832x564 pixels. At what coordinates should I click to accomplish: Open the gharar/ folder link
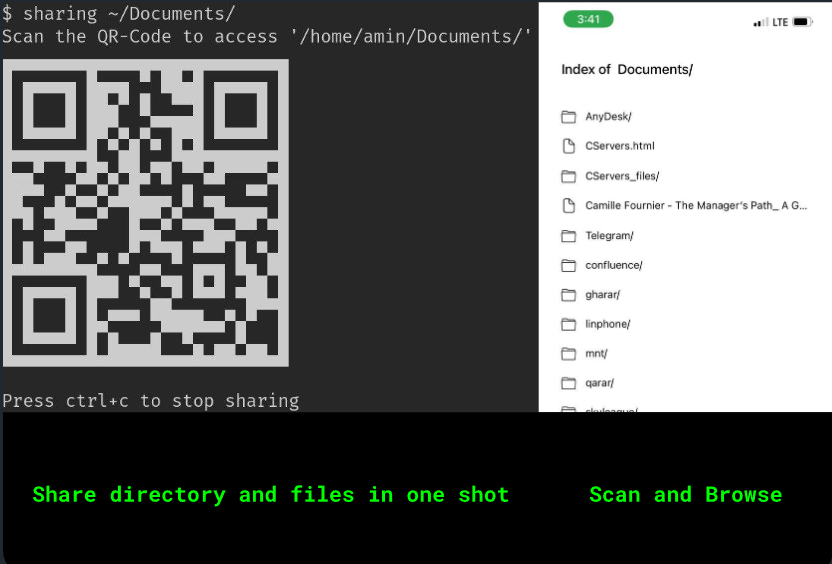point(602,294)
